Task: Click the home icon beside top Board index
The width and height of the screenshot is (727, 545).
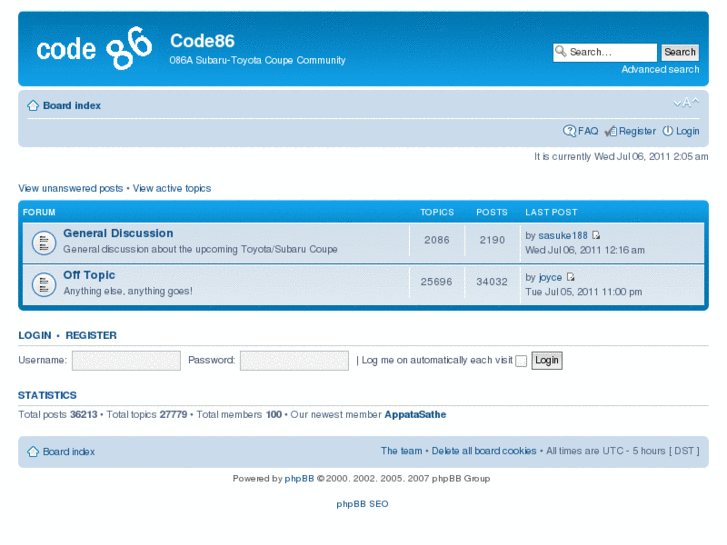Action: (33, 106)
